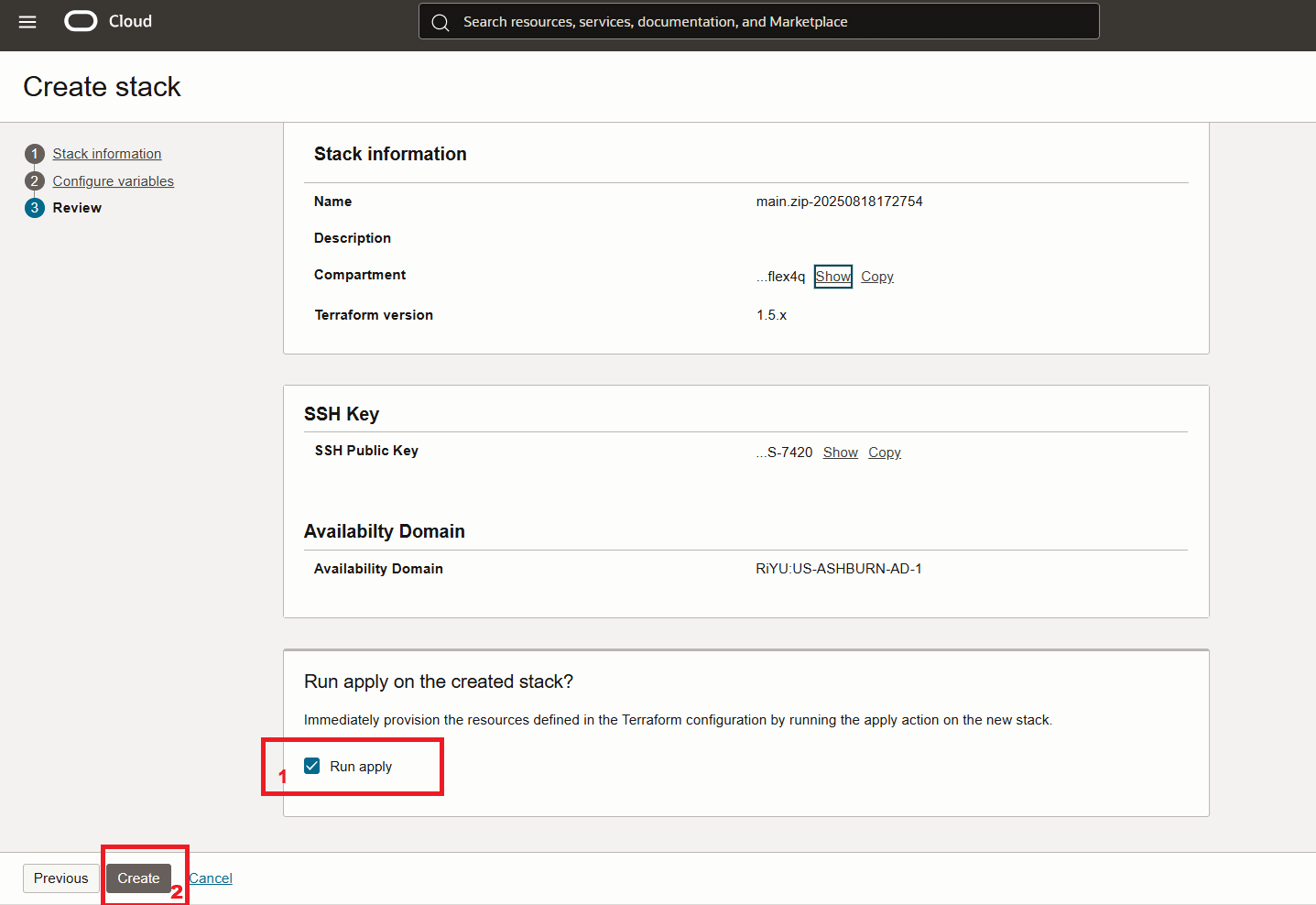Click the SSH Key section heading
Image resolution: width=1316 pixels, height=905 pixels.
[x=342, y=414]
